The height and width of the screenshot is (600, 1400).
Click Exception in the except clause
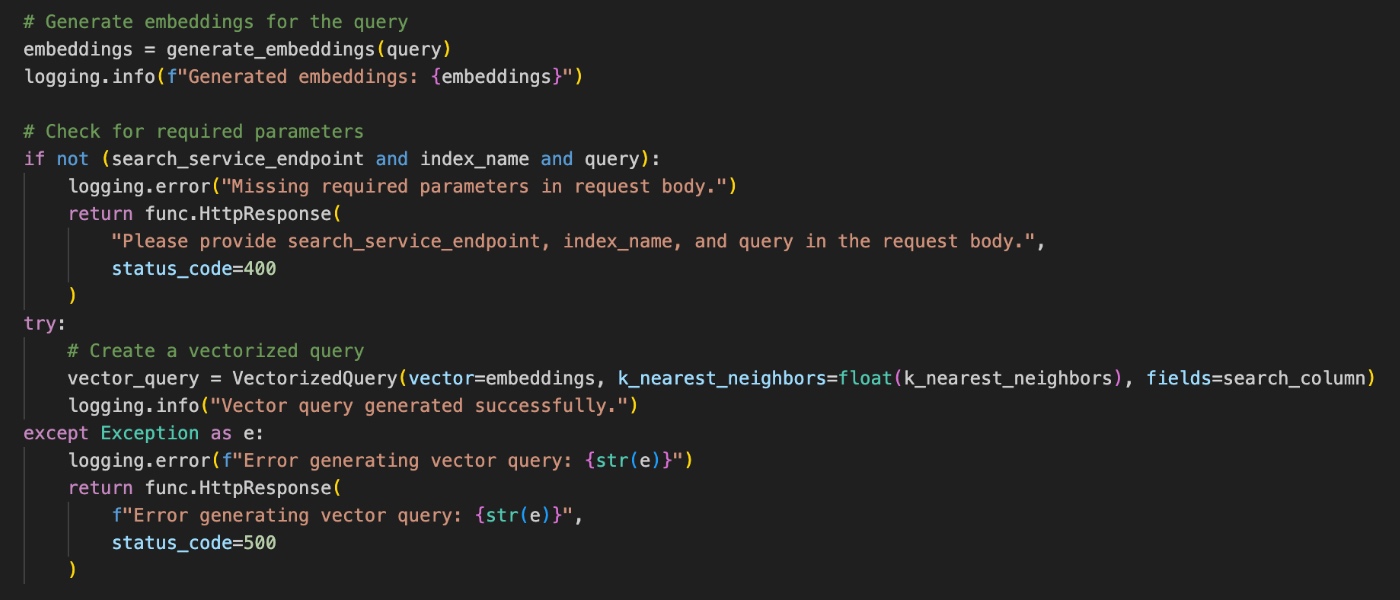tap(150, 433)
